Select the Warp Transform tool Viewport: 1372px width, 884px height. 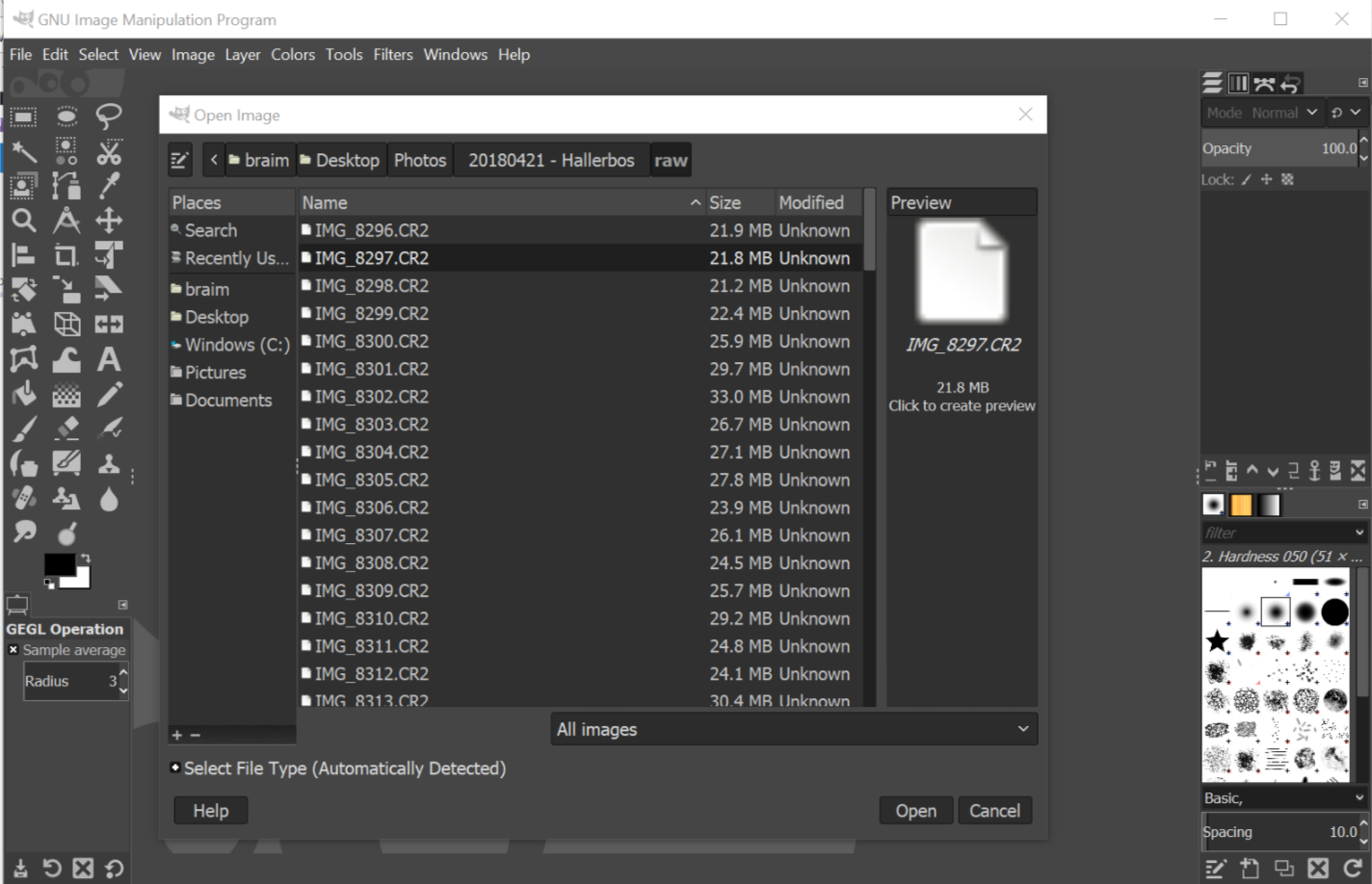(x=66, y=359)
